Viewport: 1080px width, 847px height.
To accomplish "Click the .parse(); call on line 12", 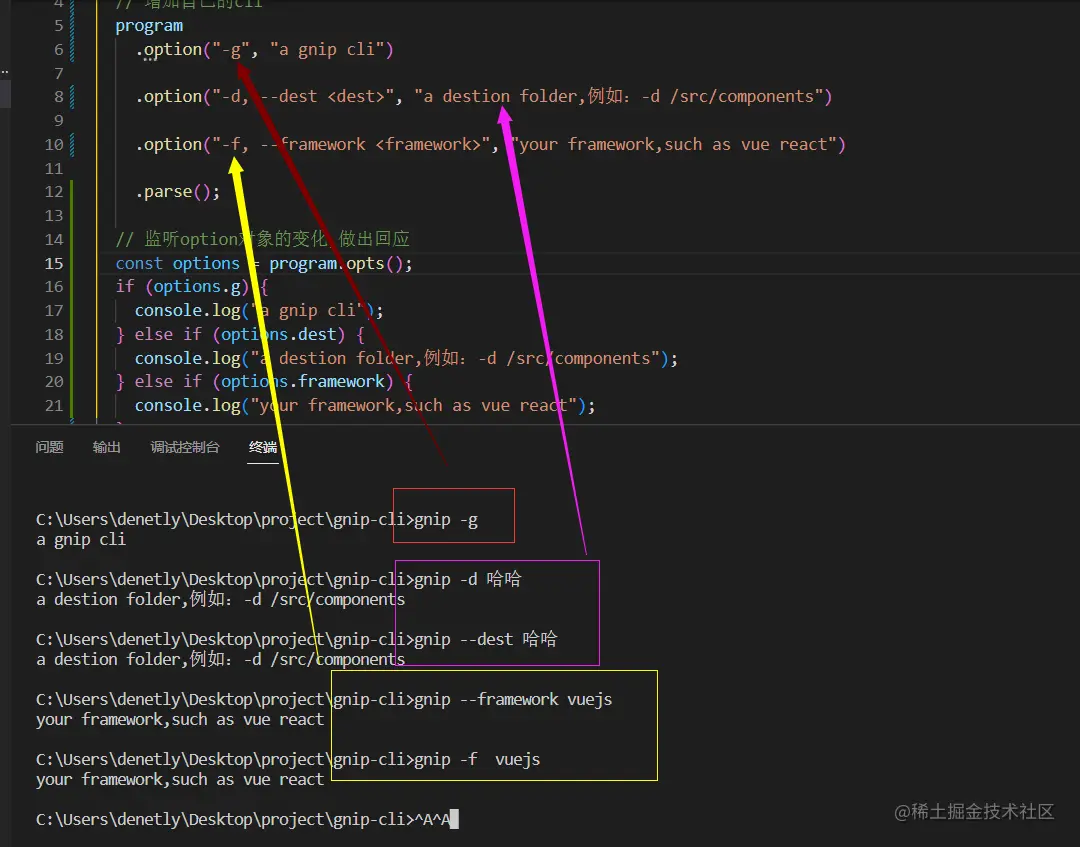I will pos(178,191).
